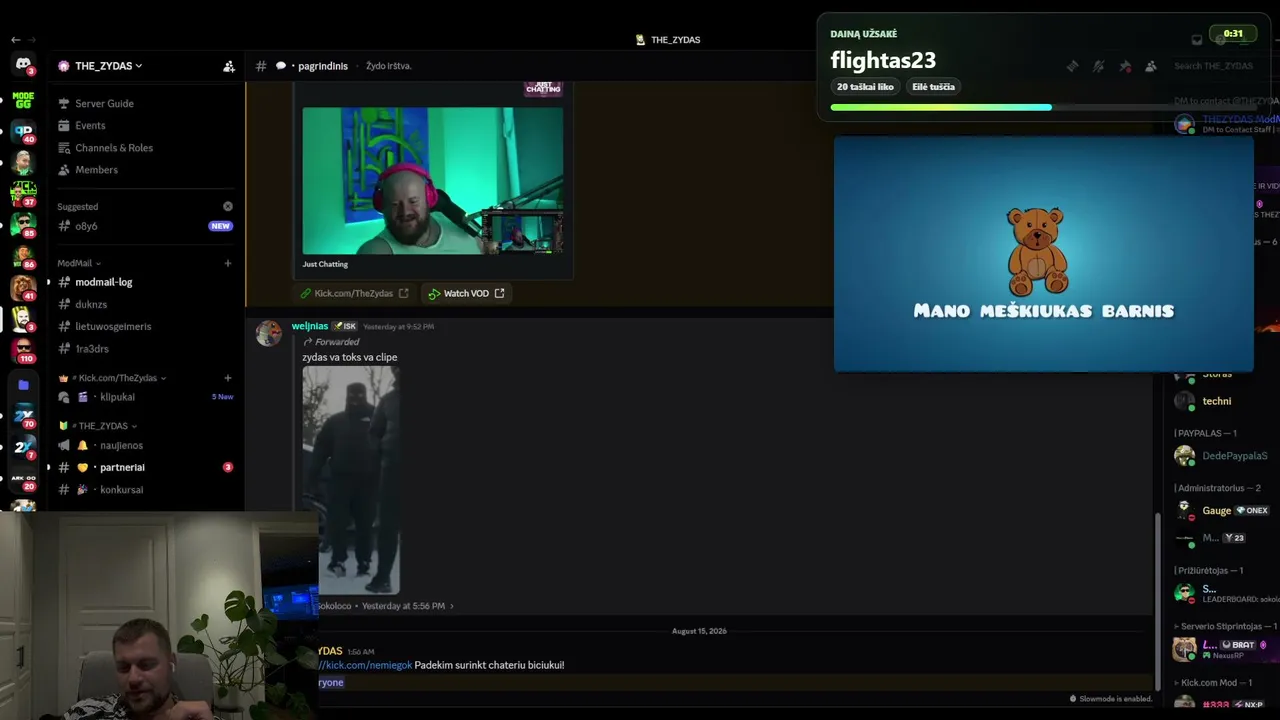Open the threads icon in channel header

coord(1072,66)
